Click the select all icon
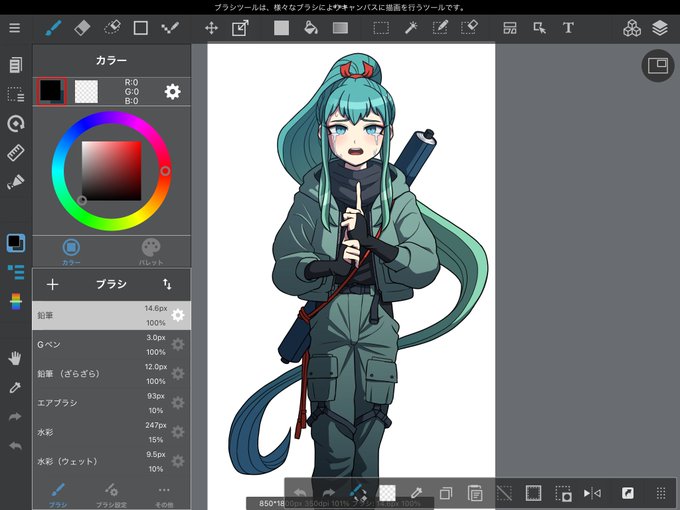The height and width of the screenshot is (510, 680). (x=533, y=493)
